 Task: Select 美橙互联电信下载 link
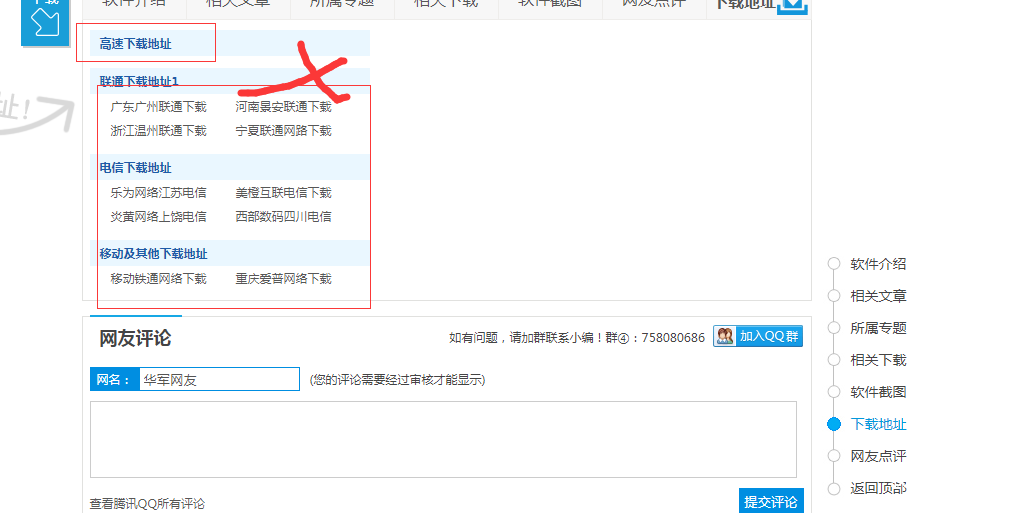coord(283,192)
